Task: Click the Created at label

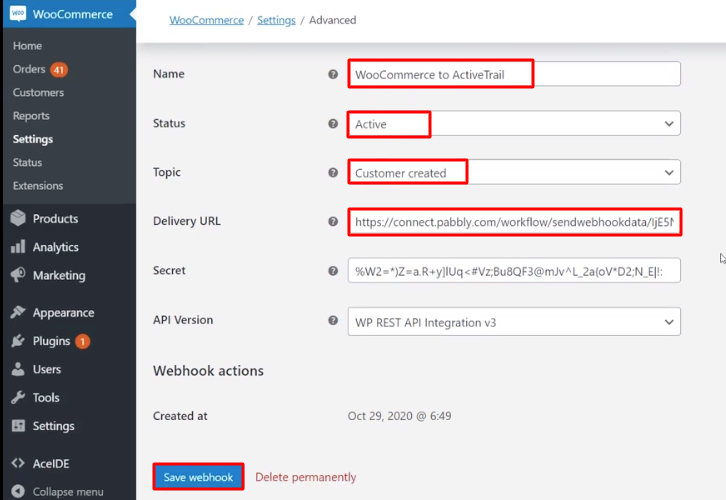Action: point(180,416)
